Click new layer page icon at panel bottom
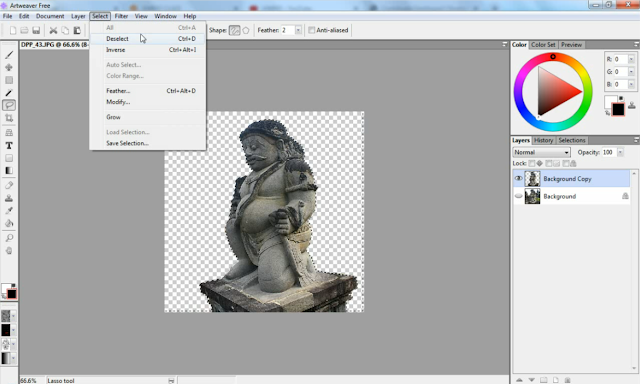 (556, 380)
